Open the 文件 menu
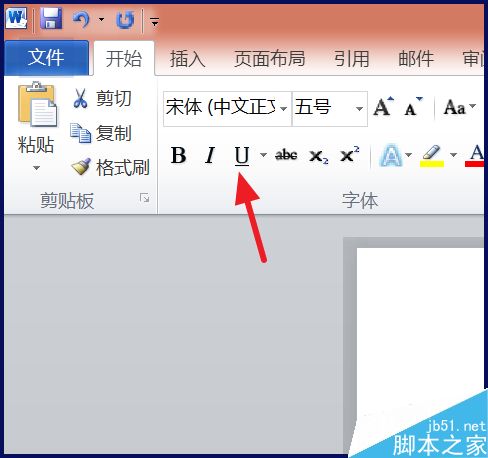 [46, 58]
